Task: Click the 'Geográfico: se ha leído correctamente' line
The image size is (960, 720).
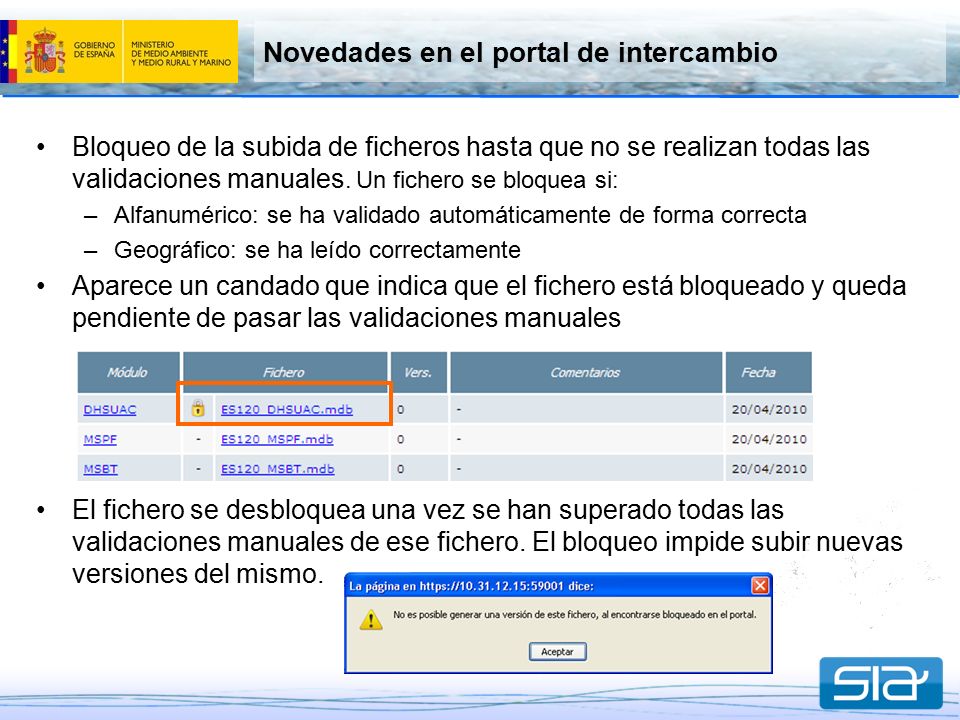Action: [317, 250]
